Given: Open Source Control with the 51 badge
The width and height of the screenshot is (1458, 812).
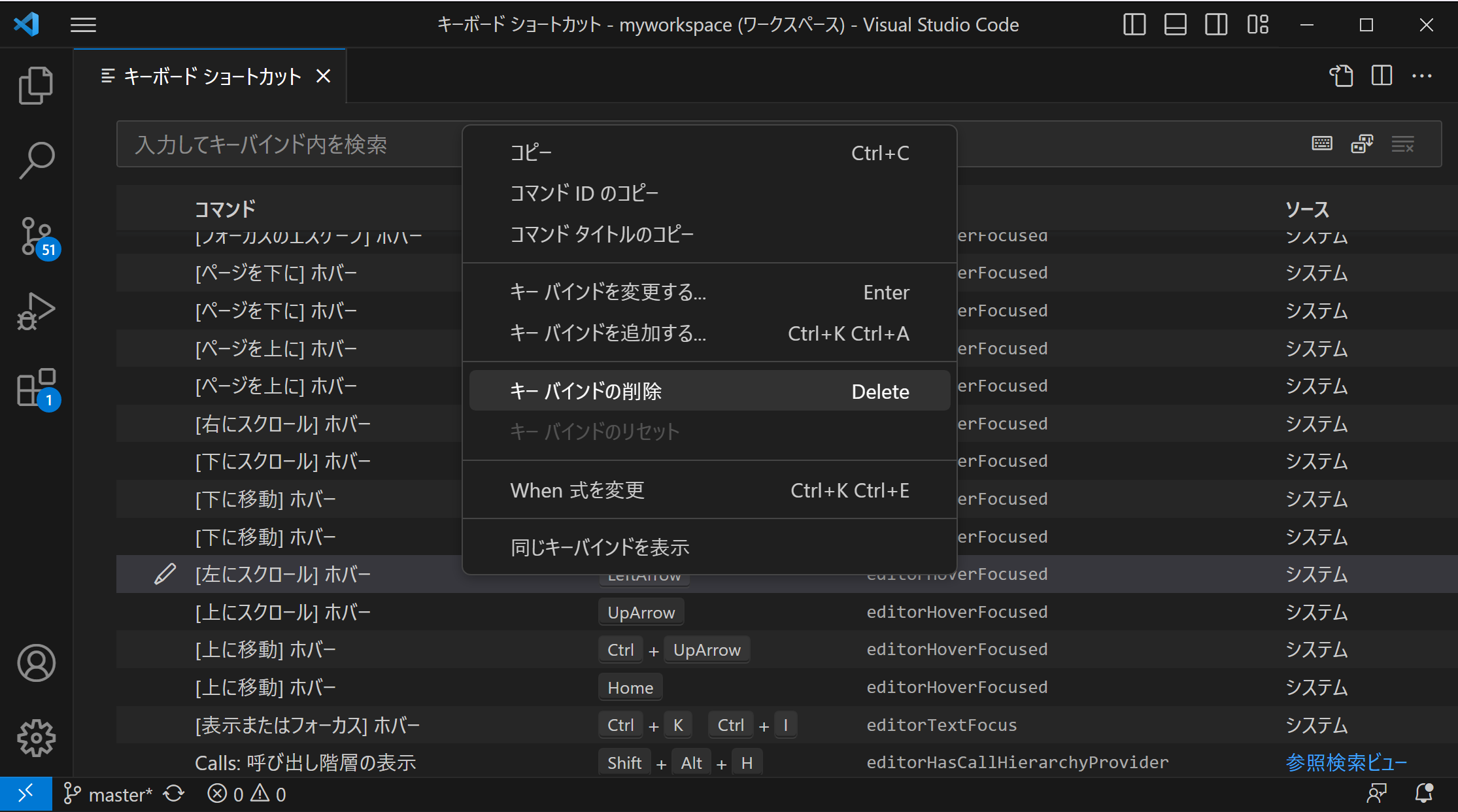Looking at the screenshot, I should point(38,237).
